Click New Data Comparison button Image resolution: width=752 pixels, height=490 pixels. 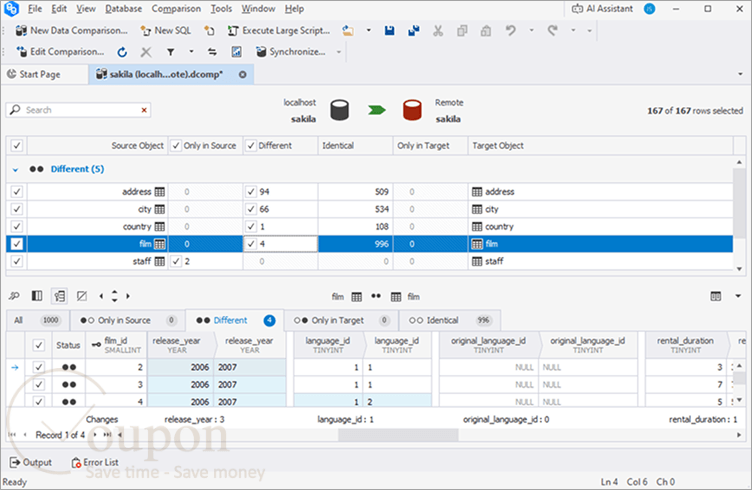coord(72,31)
